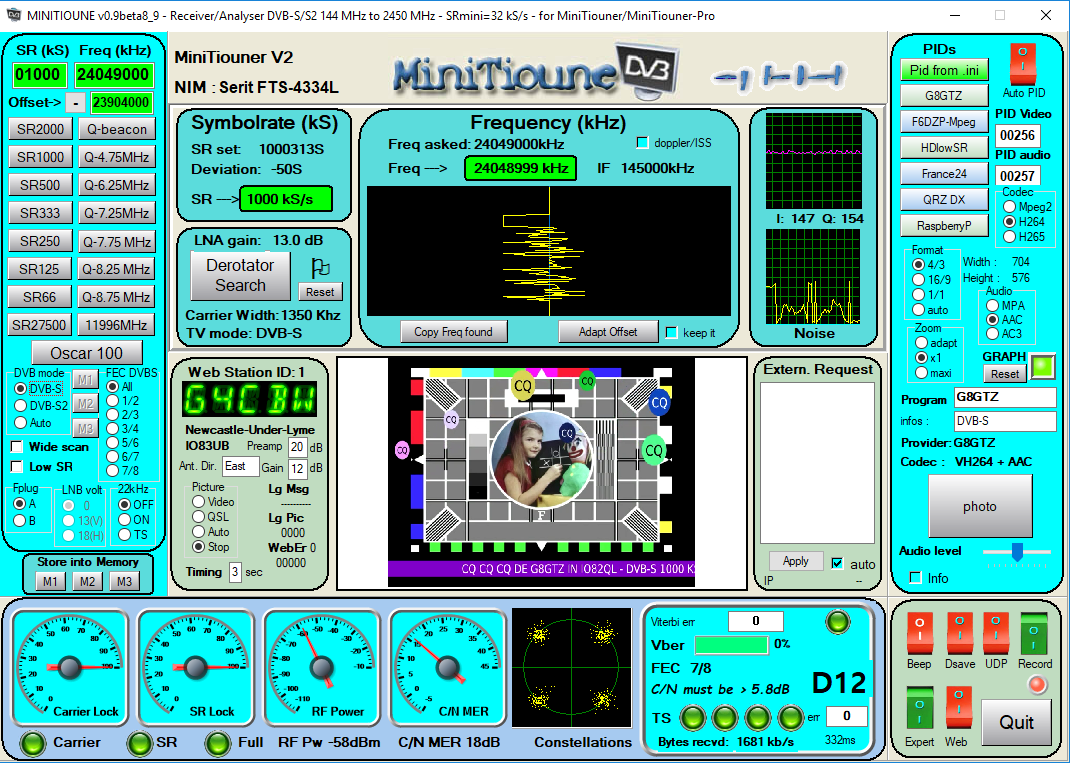The height and width of the screenshot is (763, 1070).
Task: Click the minus sign Offset button
Action: [x=75, y=103]
